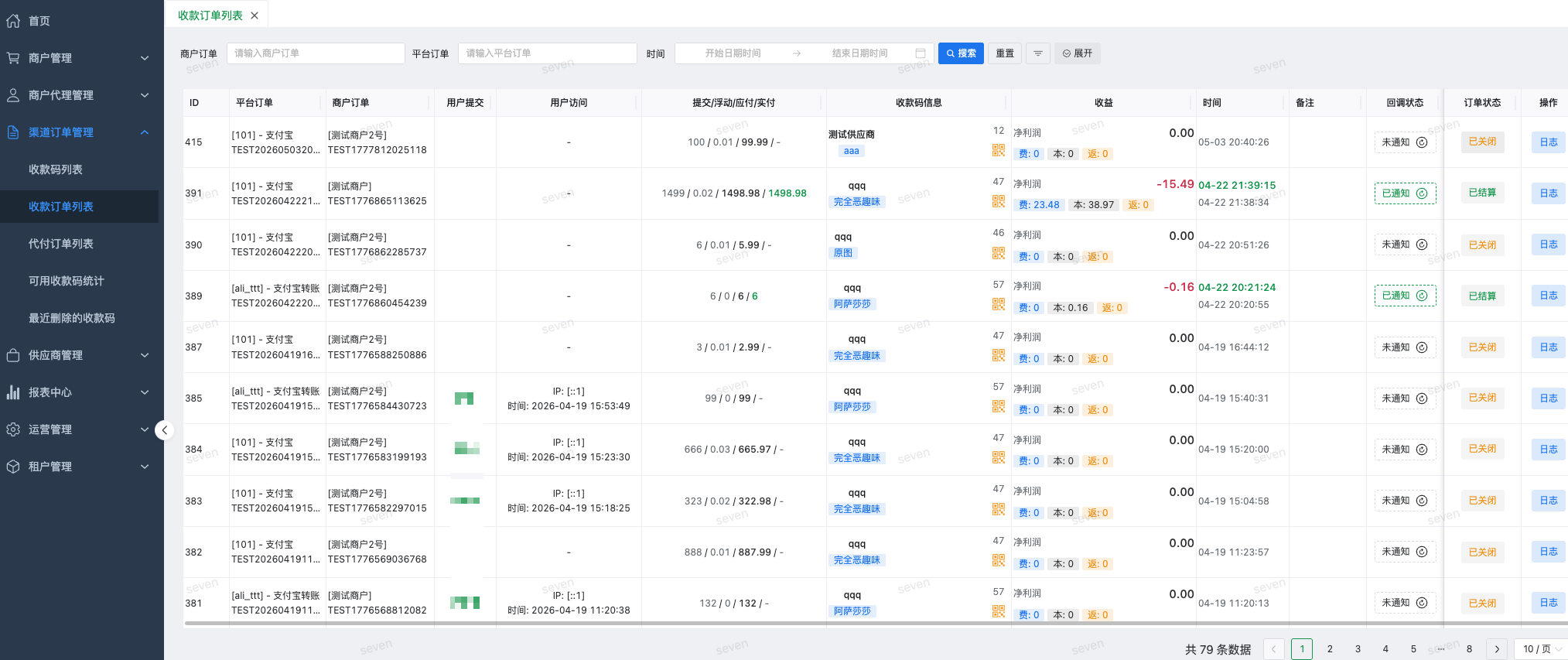The width and height of the screenshot is (1568, 660).
Task: Open QR code icon for order 415
Action: coord(999,150)
